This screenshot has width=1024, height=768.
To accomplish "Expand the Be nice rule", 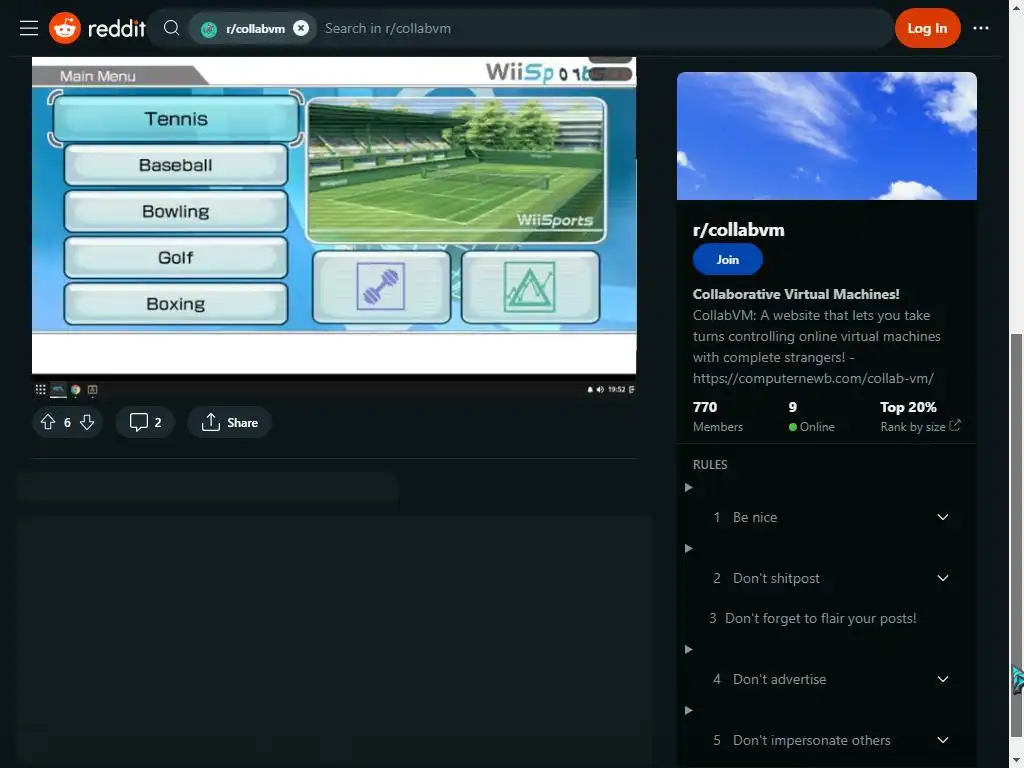I will point(942,517).
